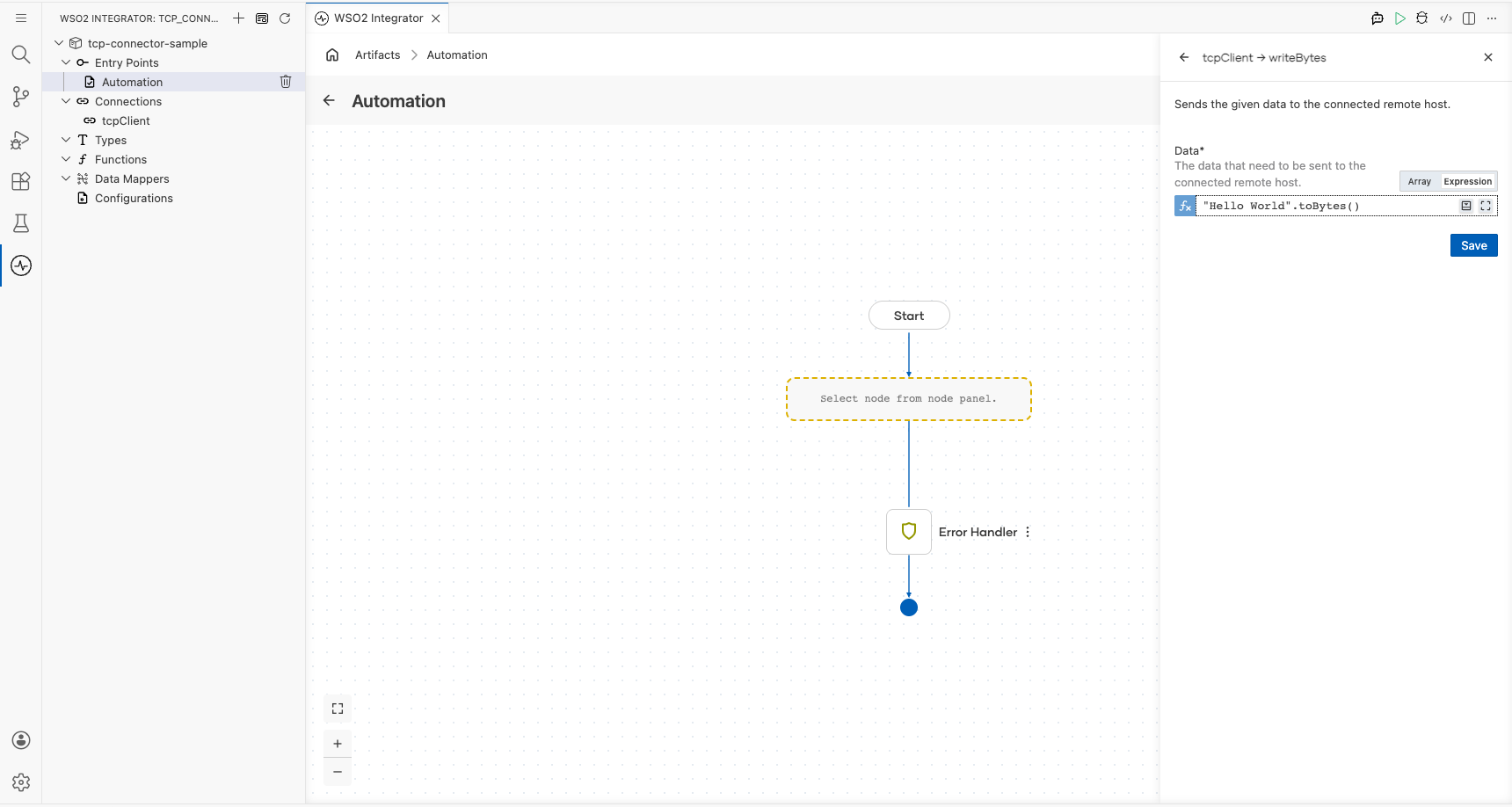Image resolution: width=1512 pixels, height=807 pixels.
Task: Delete the Automation entry point
Action: (286, 82)
